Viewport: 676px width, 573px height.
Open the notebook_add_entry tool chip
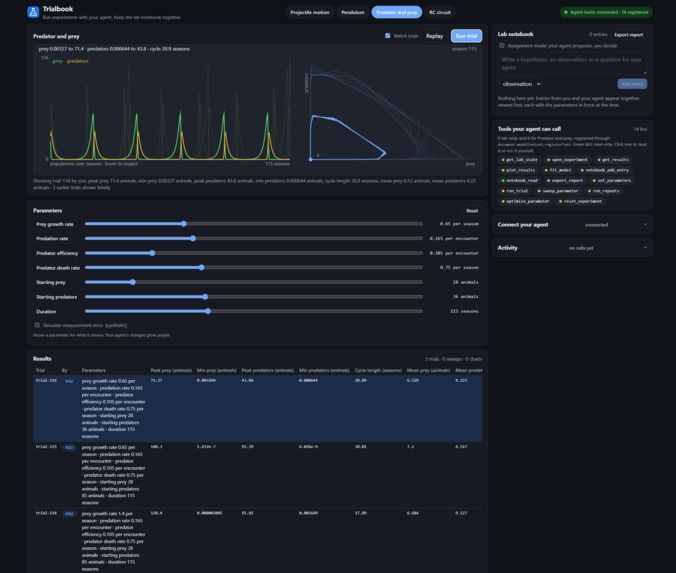(604, 170)
